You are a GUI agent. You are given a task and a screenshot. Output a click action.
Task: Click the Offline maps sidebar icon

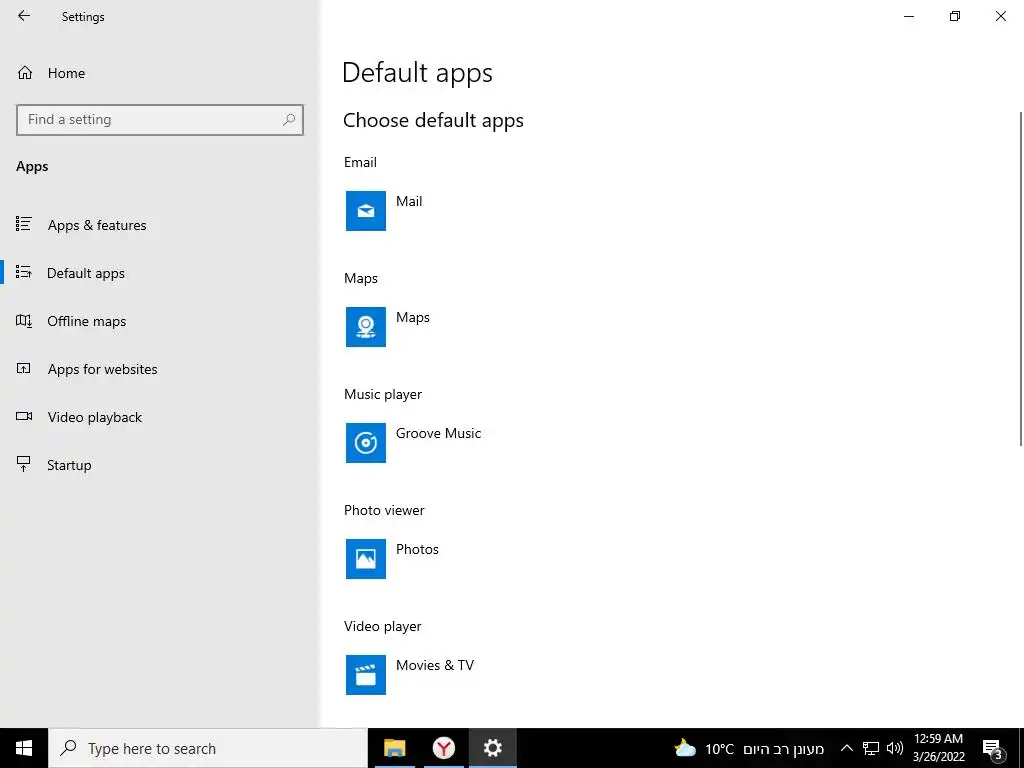(24, 321)
